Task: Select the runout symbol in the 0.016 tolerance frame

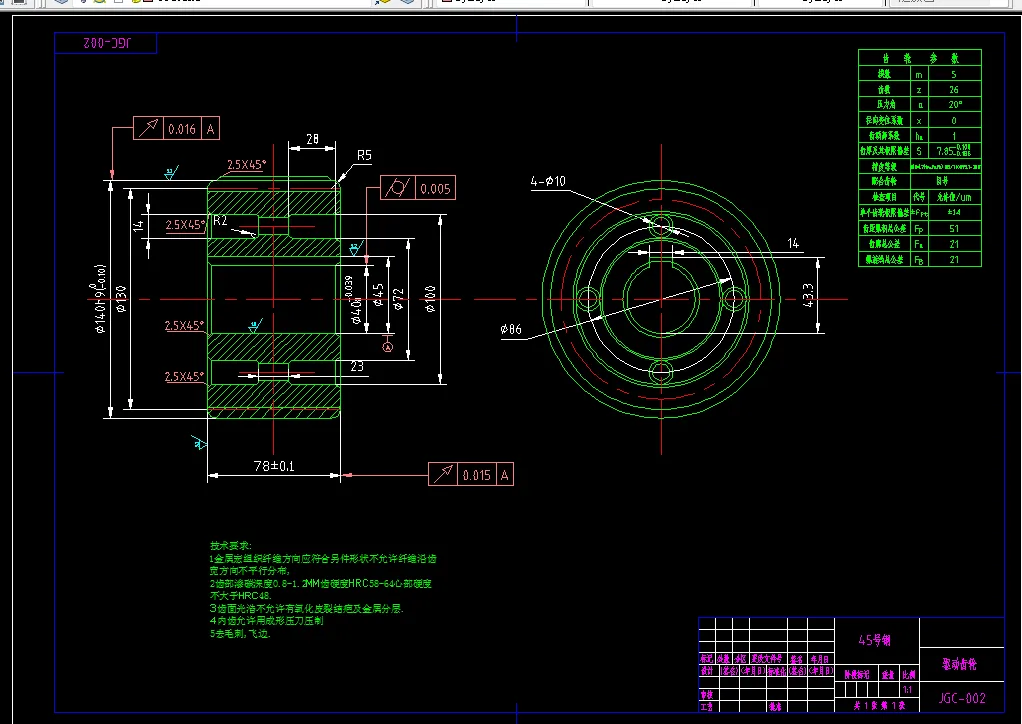Action: pos(148,128)
